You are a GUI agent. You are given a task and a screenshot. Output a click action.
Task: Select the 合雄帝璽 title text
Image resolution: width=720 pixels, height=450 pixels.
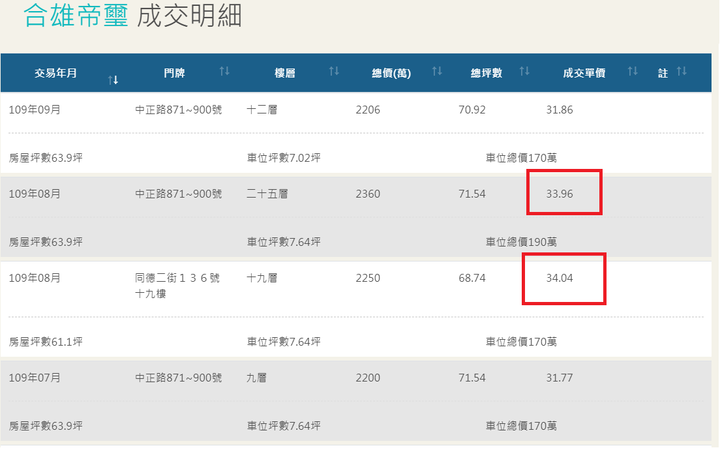[76, 15]
